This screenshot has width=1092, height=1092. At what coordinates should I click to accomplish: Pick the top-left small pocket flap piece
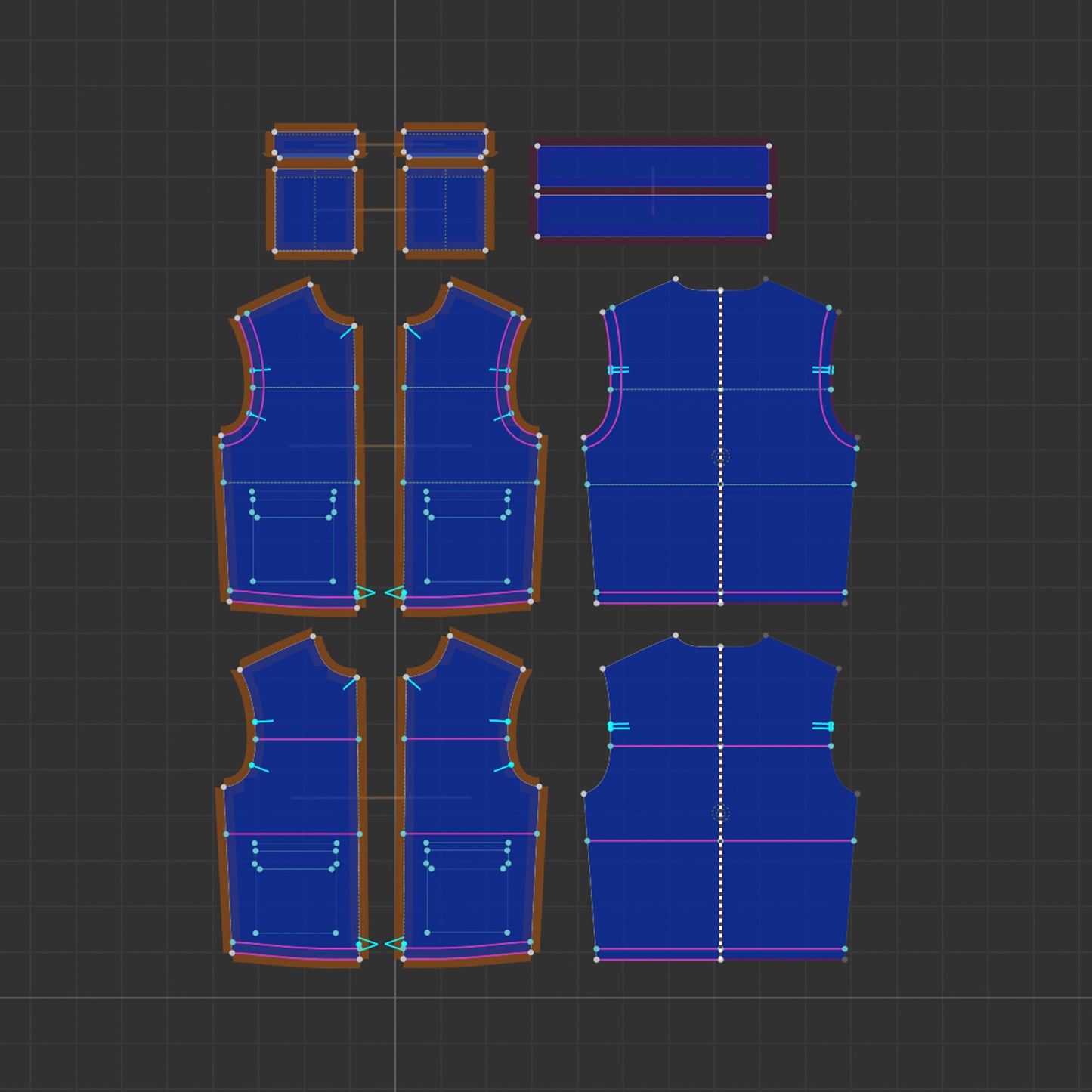pyautogui.click(x=315, y=144)
